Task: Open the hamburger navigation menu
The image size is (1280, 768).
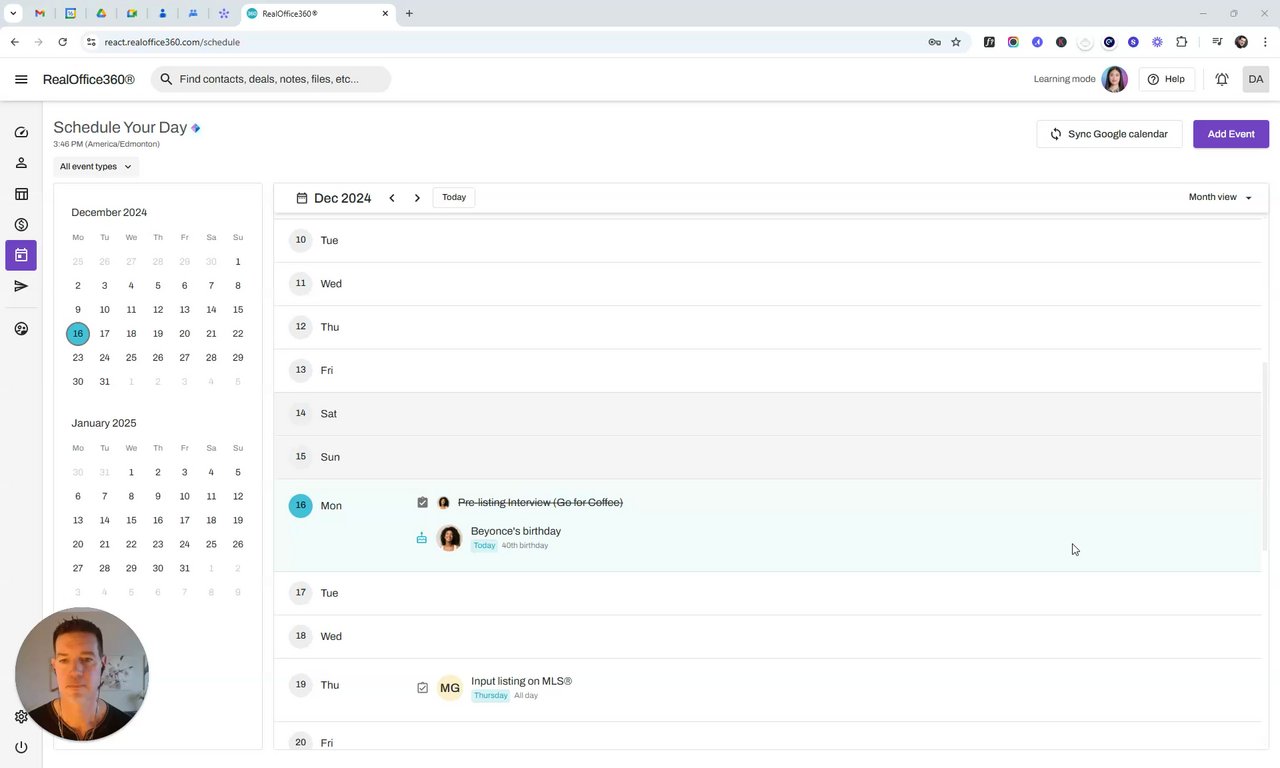Action: 21,79
